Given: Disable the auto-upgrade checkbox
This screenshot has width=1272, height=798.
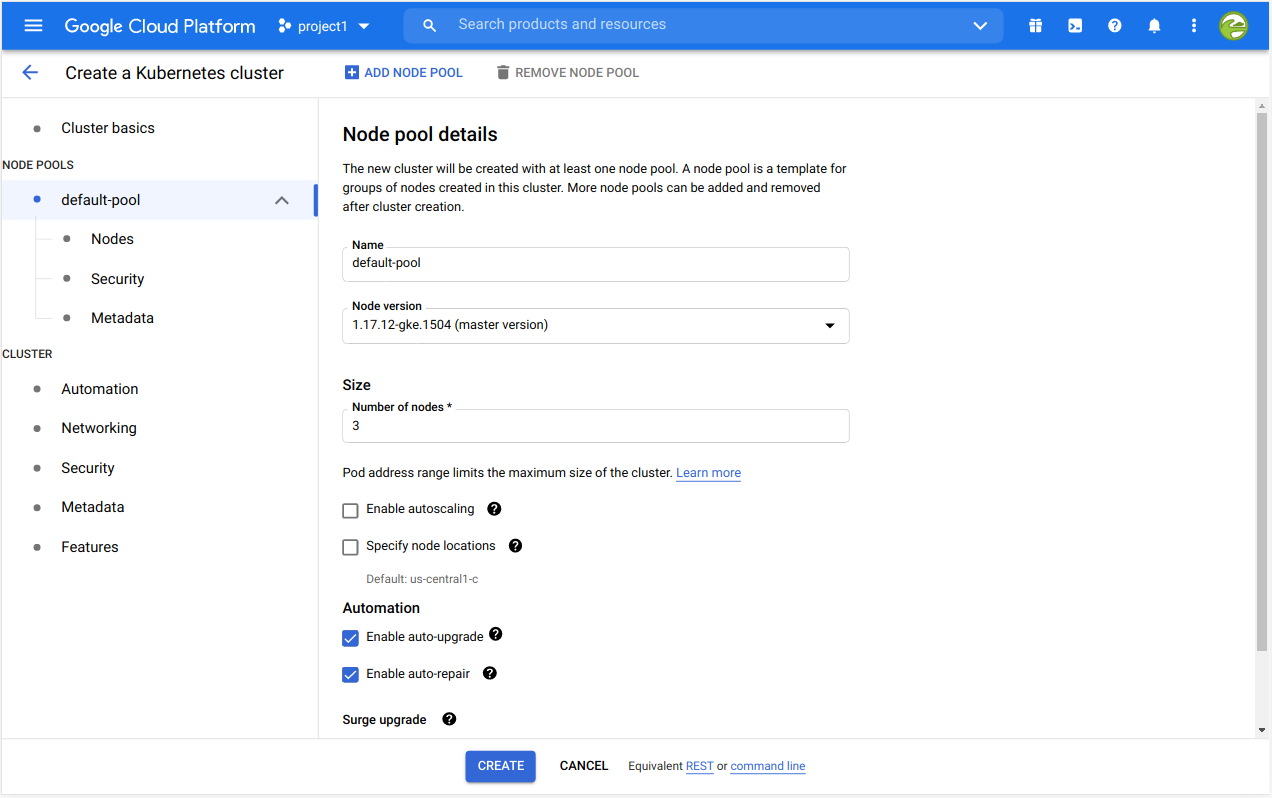Looking at the screenshot, I should 350,638.
